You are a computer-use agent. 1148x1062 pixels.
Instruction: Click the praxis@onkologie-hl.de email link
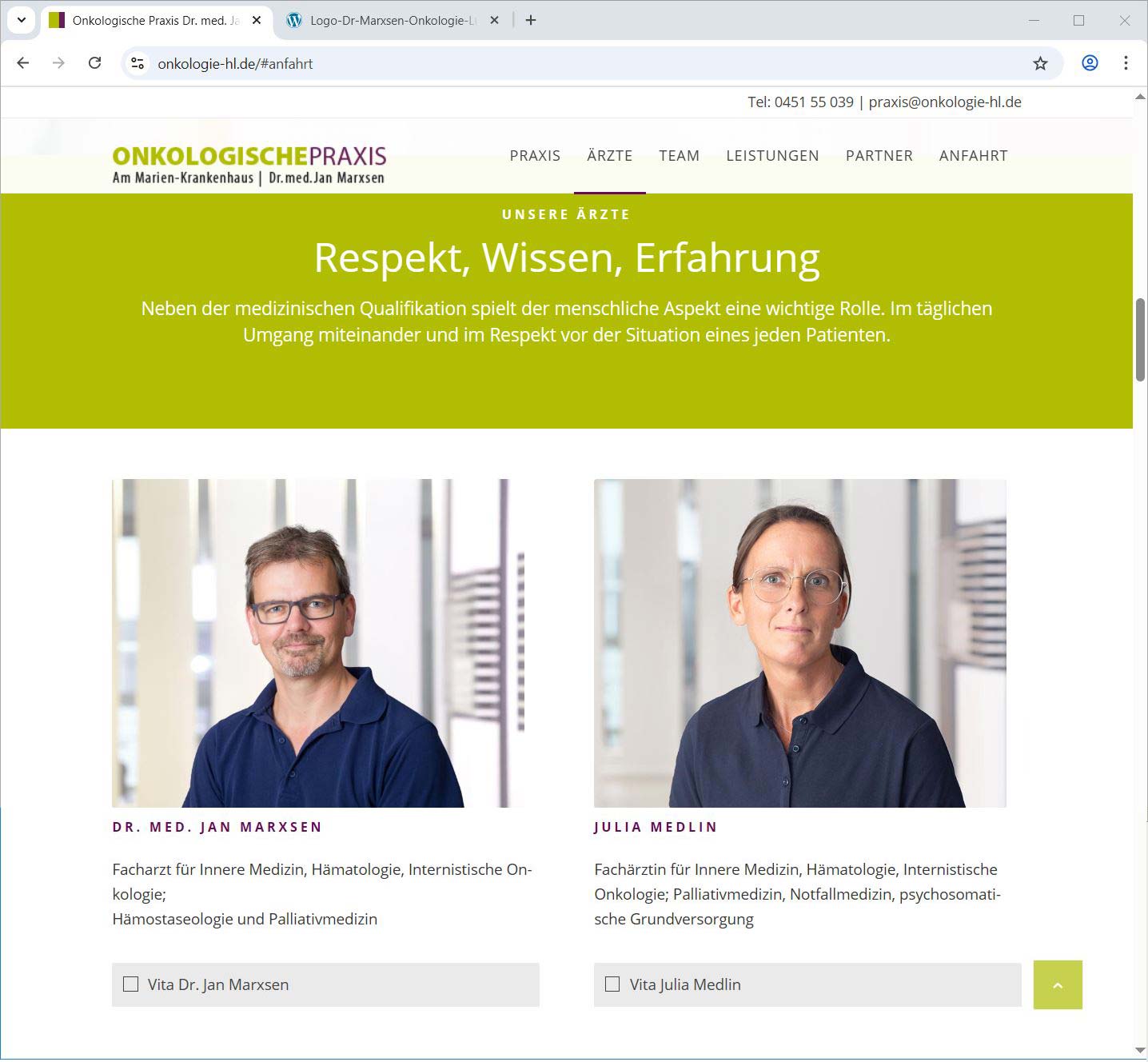click(945, 102)
